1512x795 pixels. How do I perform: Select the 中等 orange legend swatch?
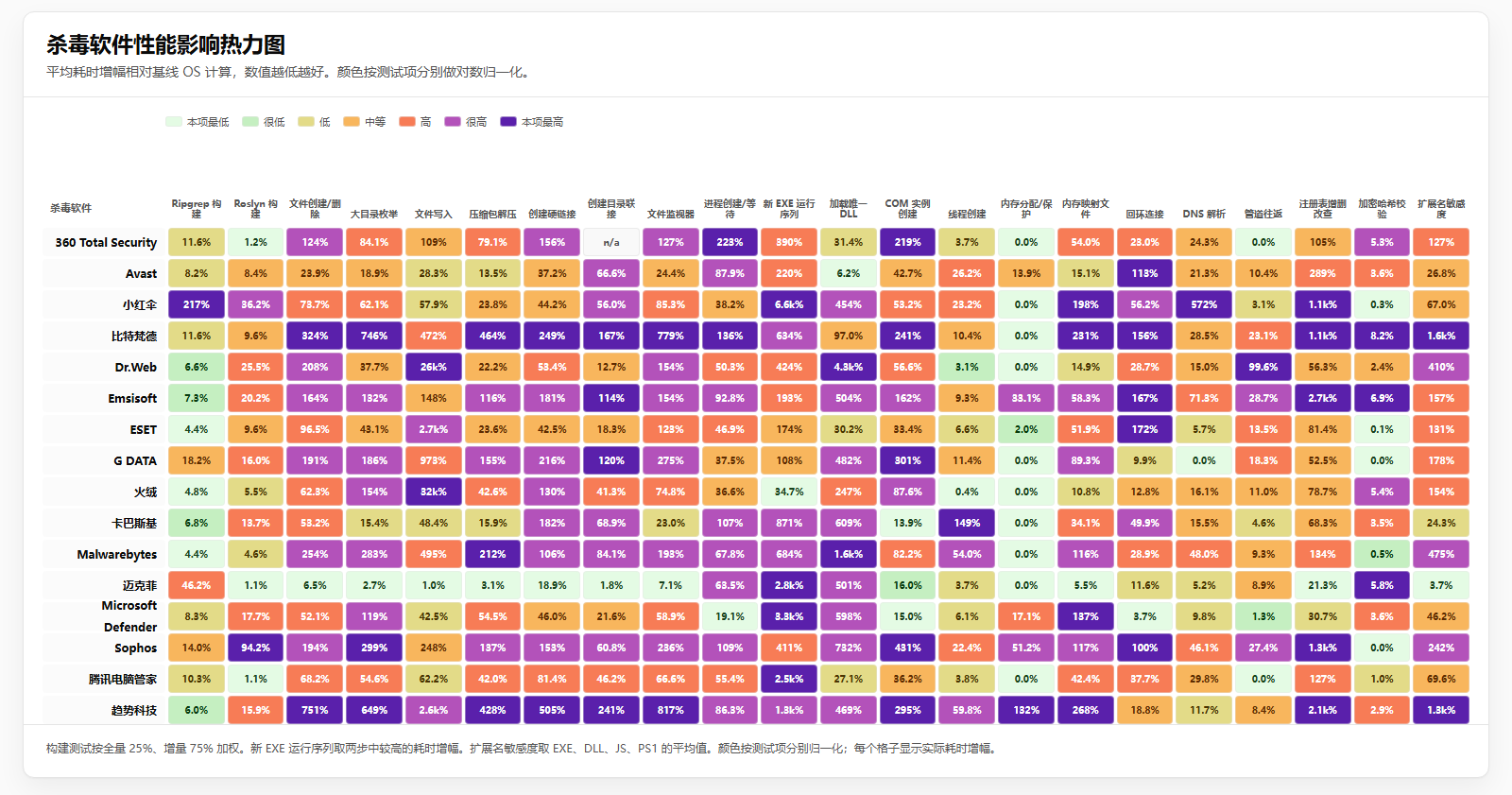352,122
